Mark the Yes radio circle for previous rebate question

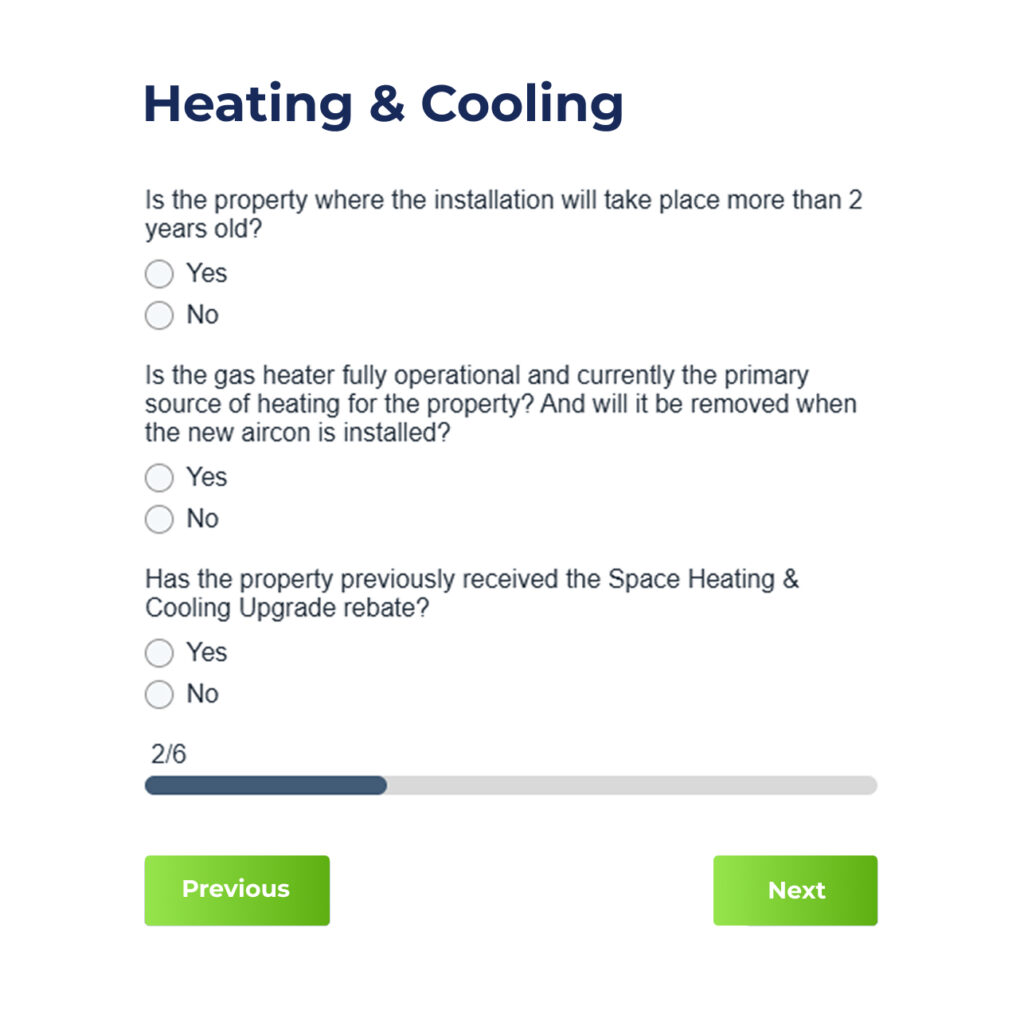click(x=159, y=653)
